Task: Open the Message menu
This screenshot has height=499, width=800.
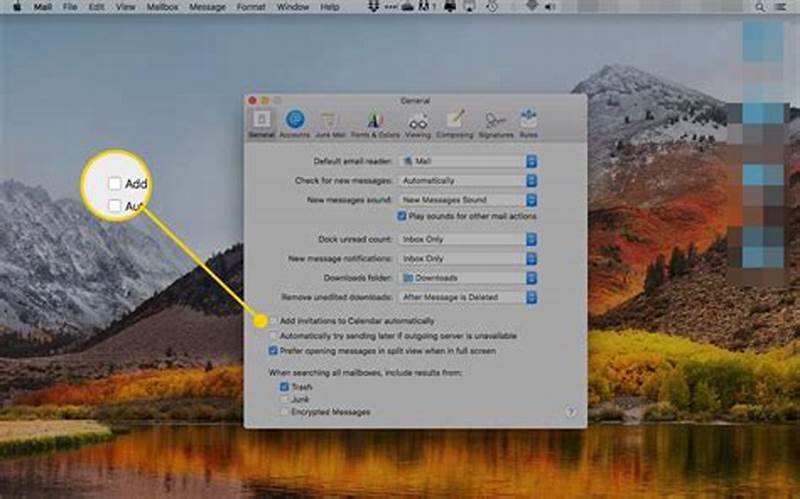Action: click(207, 7)
